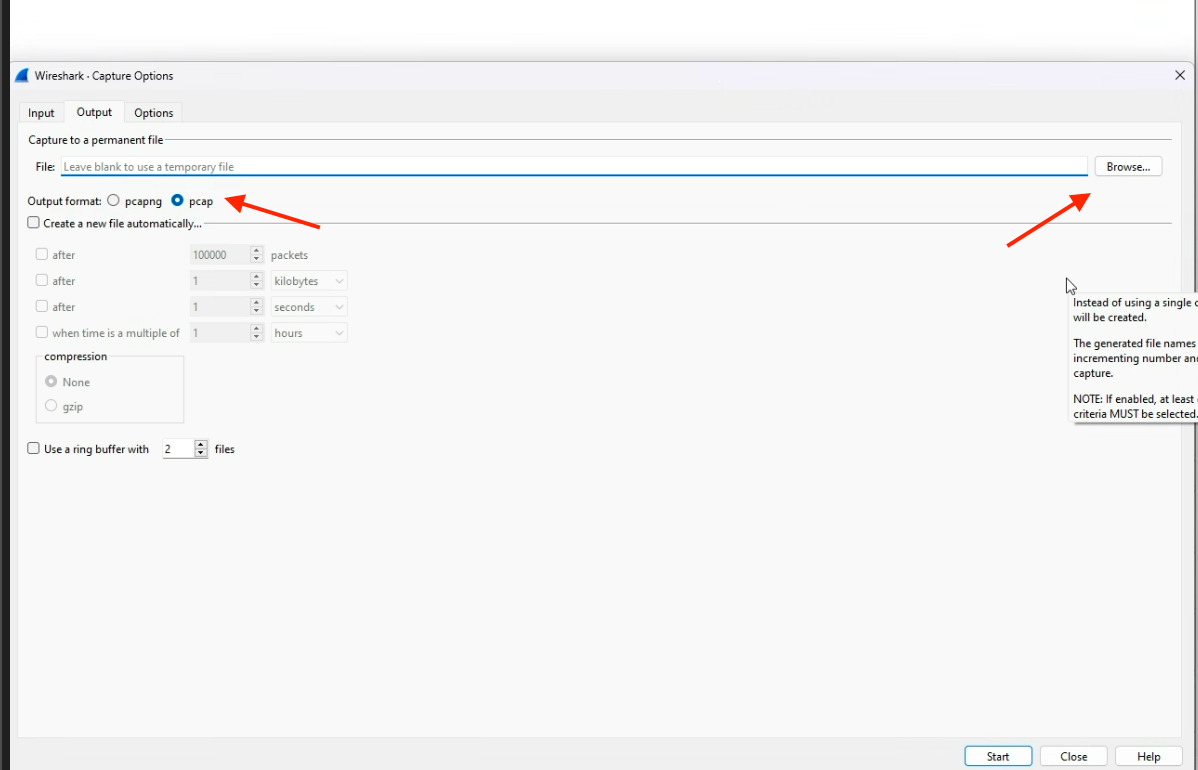Screen dimensions: 1198x770
Task: Close the Capture Options dialog with X
Action: pyautogui.click(x=1180, y=75)
